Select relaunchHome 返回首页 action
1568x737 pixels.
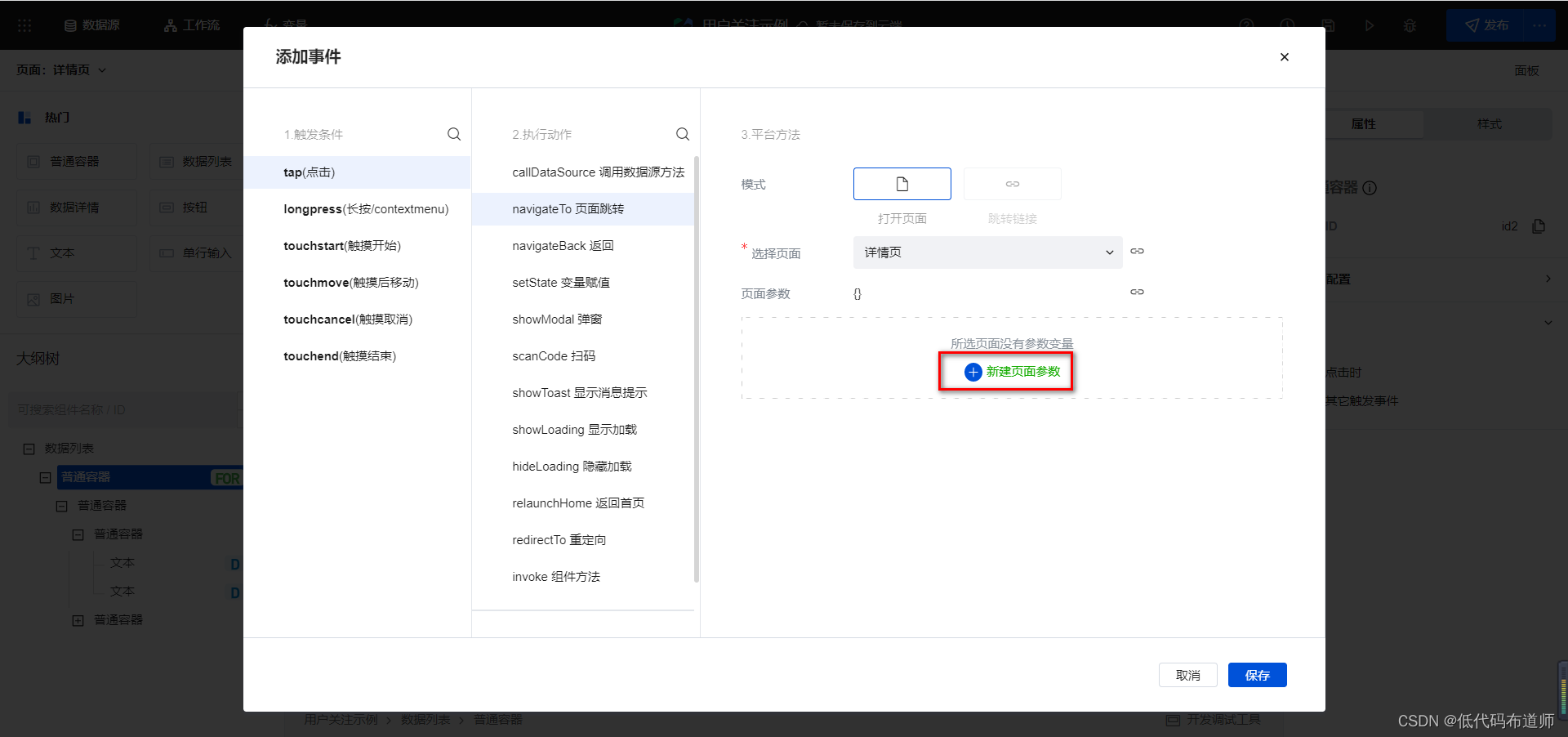pyautogui.click(x=583, y=503)
